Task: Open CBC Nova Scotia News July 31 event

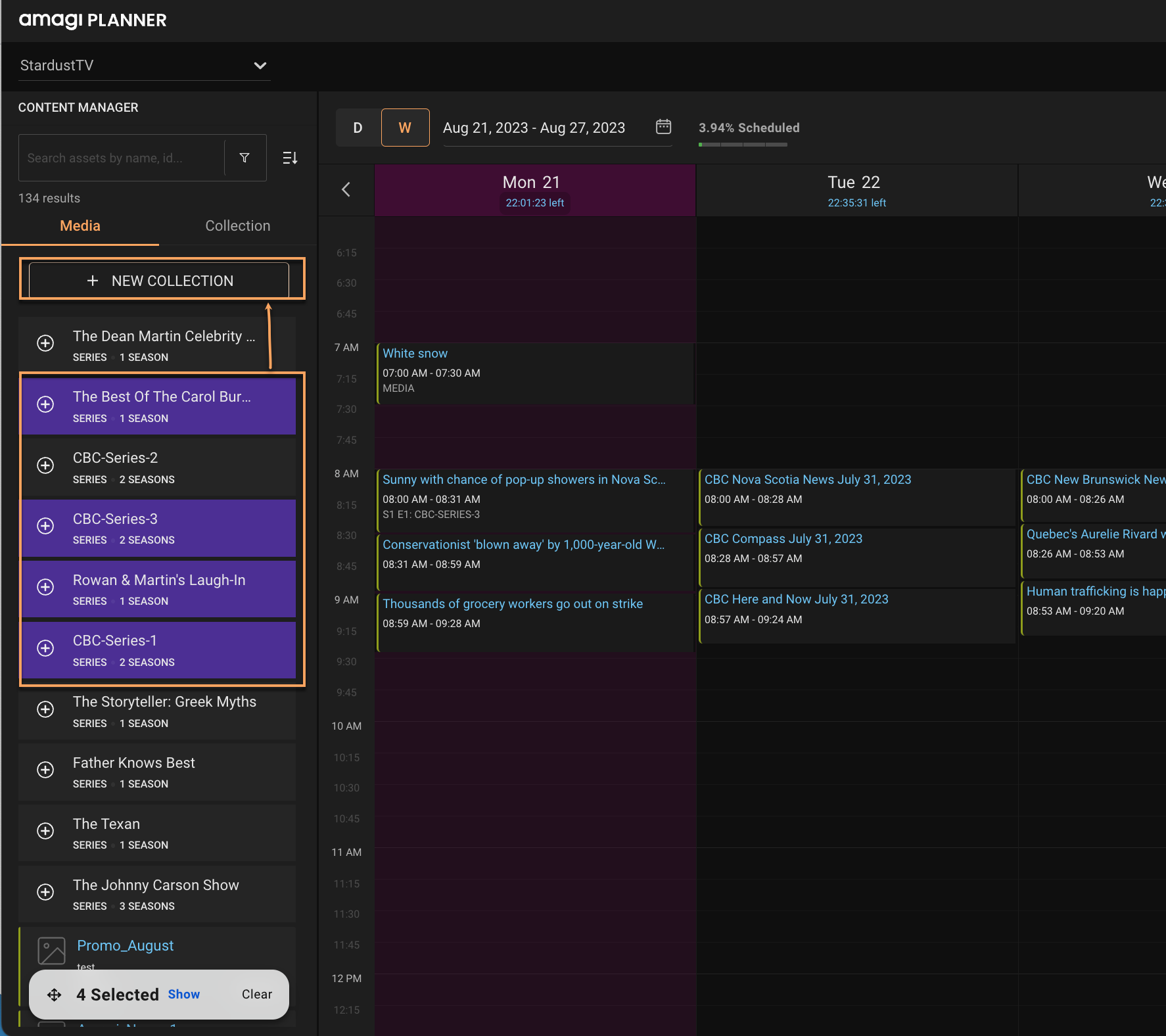Action: click(857, 497)
